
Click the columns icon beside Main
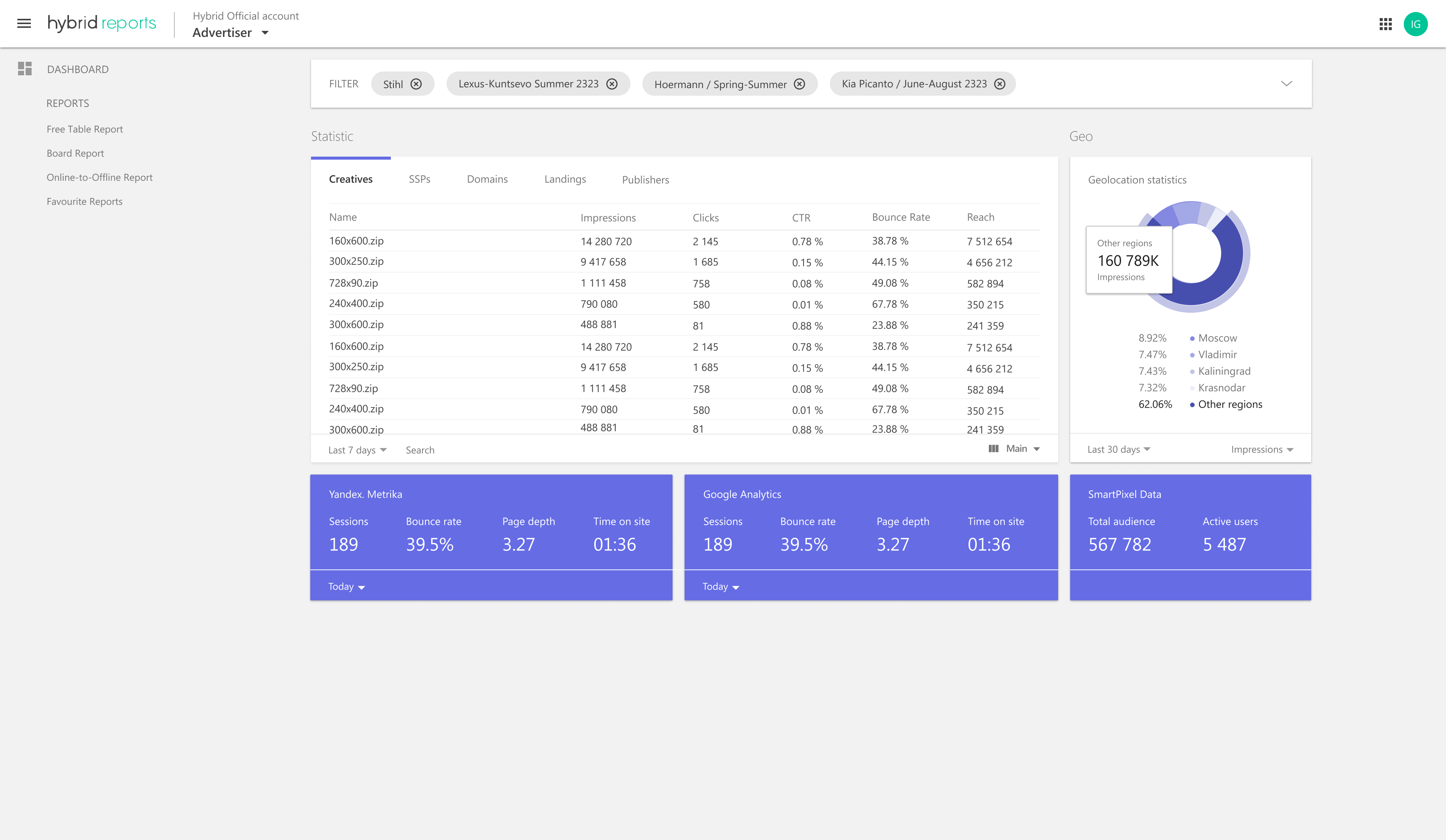tap(993, 449)
